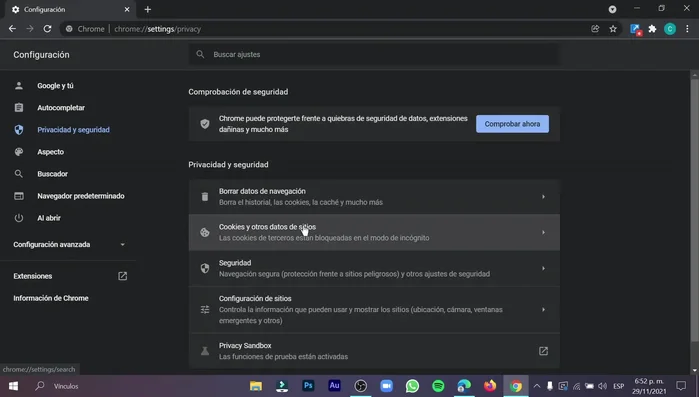Click Comprobar ahora button
The height and width of the screenshot is (397, 699).
coord(512,124)
